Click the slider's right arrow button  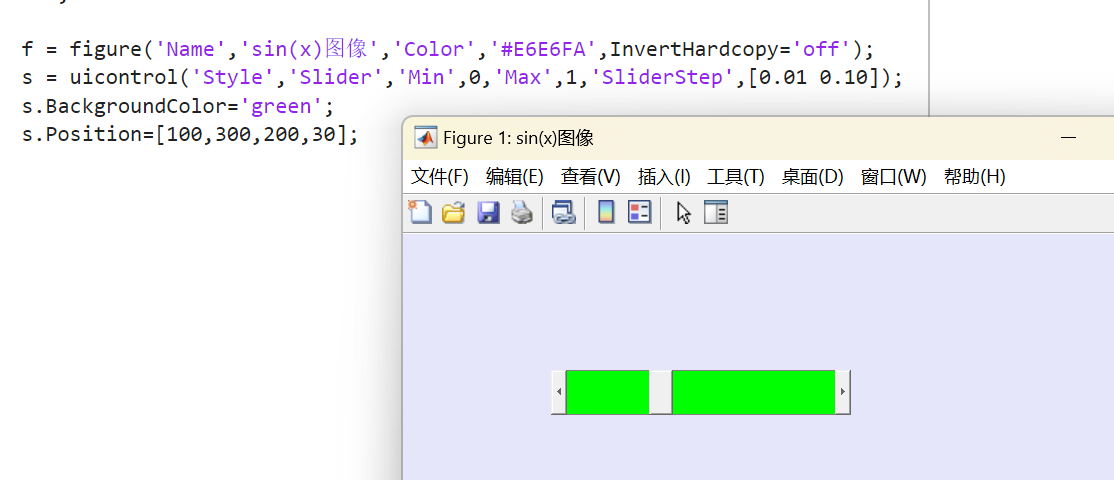tap(843, 392)
